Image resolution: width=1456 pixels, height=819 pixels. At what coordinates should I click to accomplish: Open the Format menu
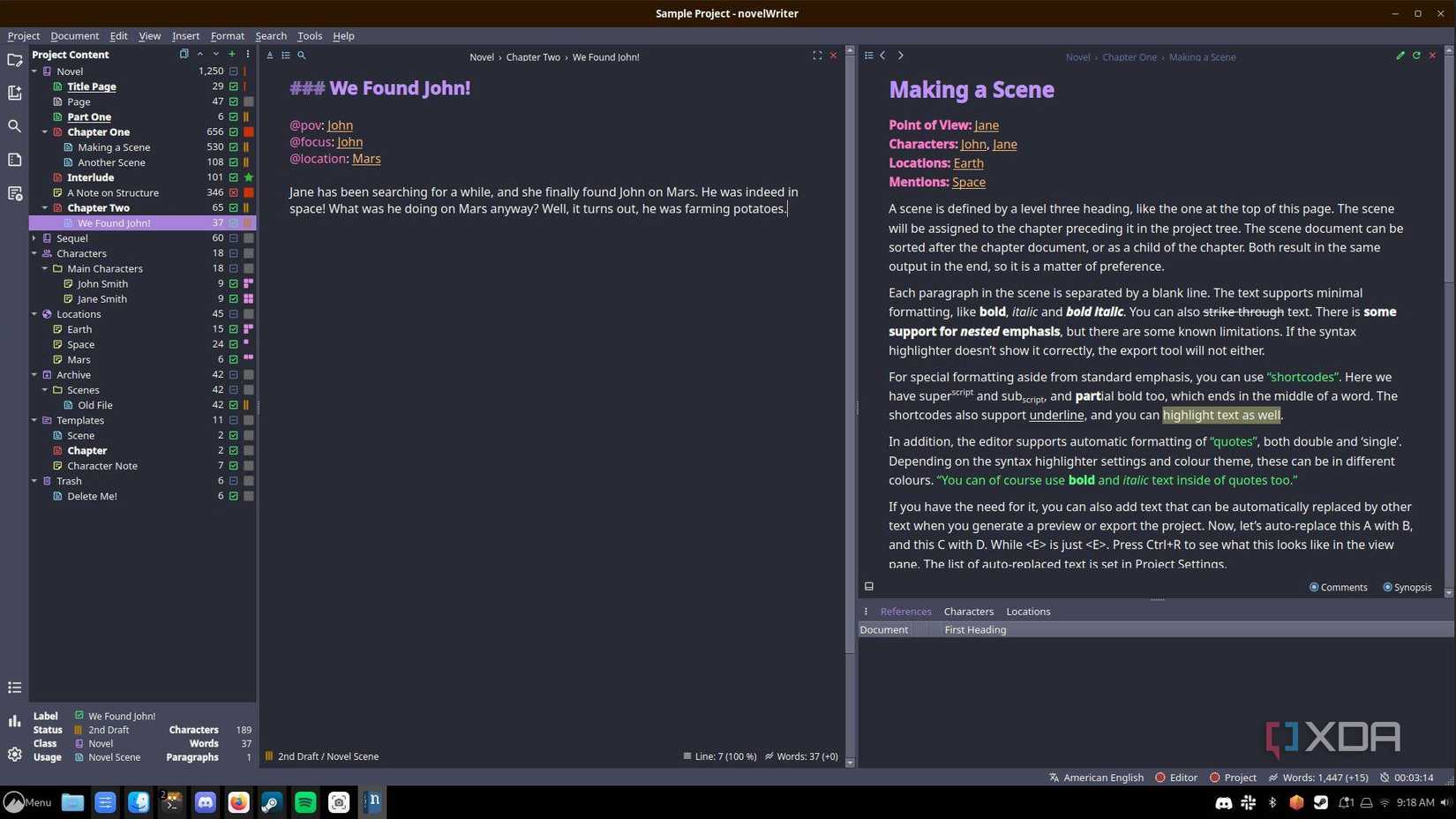pos(227,36)
